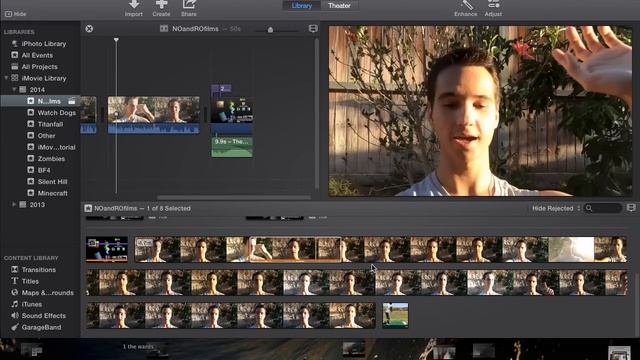Close the NOandROfilms project timeline

tap(89, 29)
